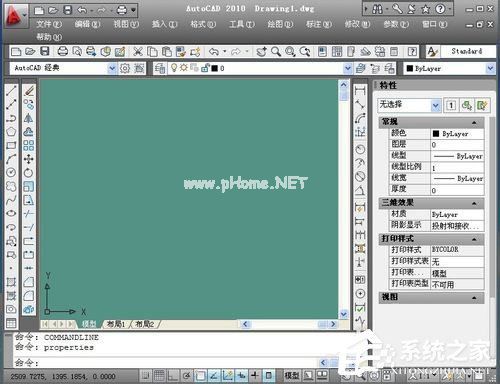Toggle Grid display in status bar
The image size is (500, 384).
[x=159, y=376]
